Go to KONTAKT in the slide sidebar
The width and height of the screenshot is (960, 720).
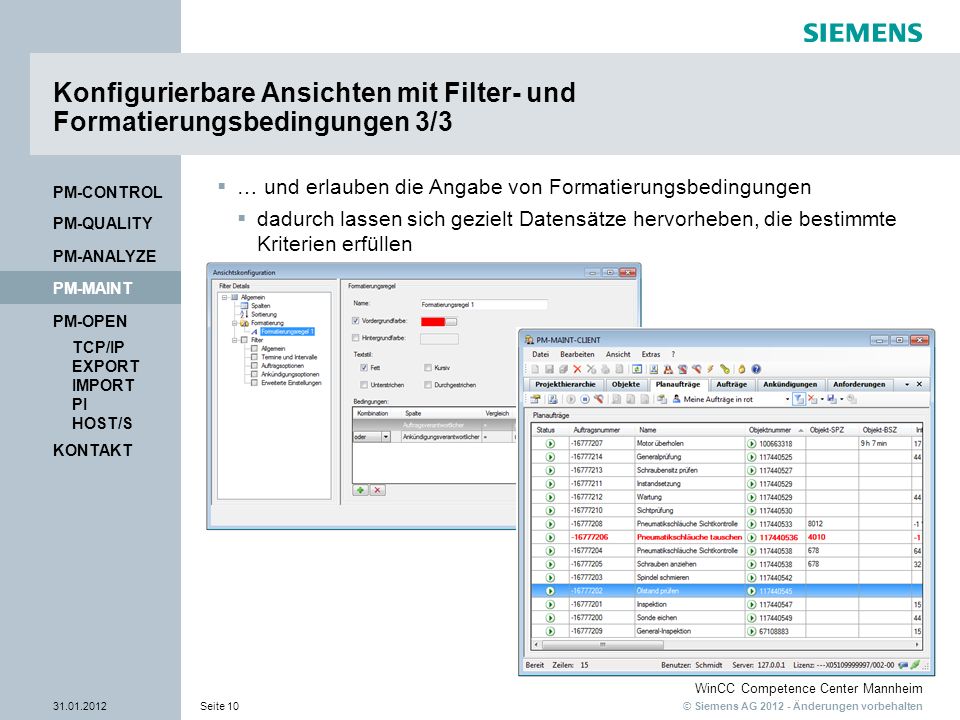point(92,450)
